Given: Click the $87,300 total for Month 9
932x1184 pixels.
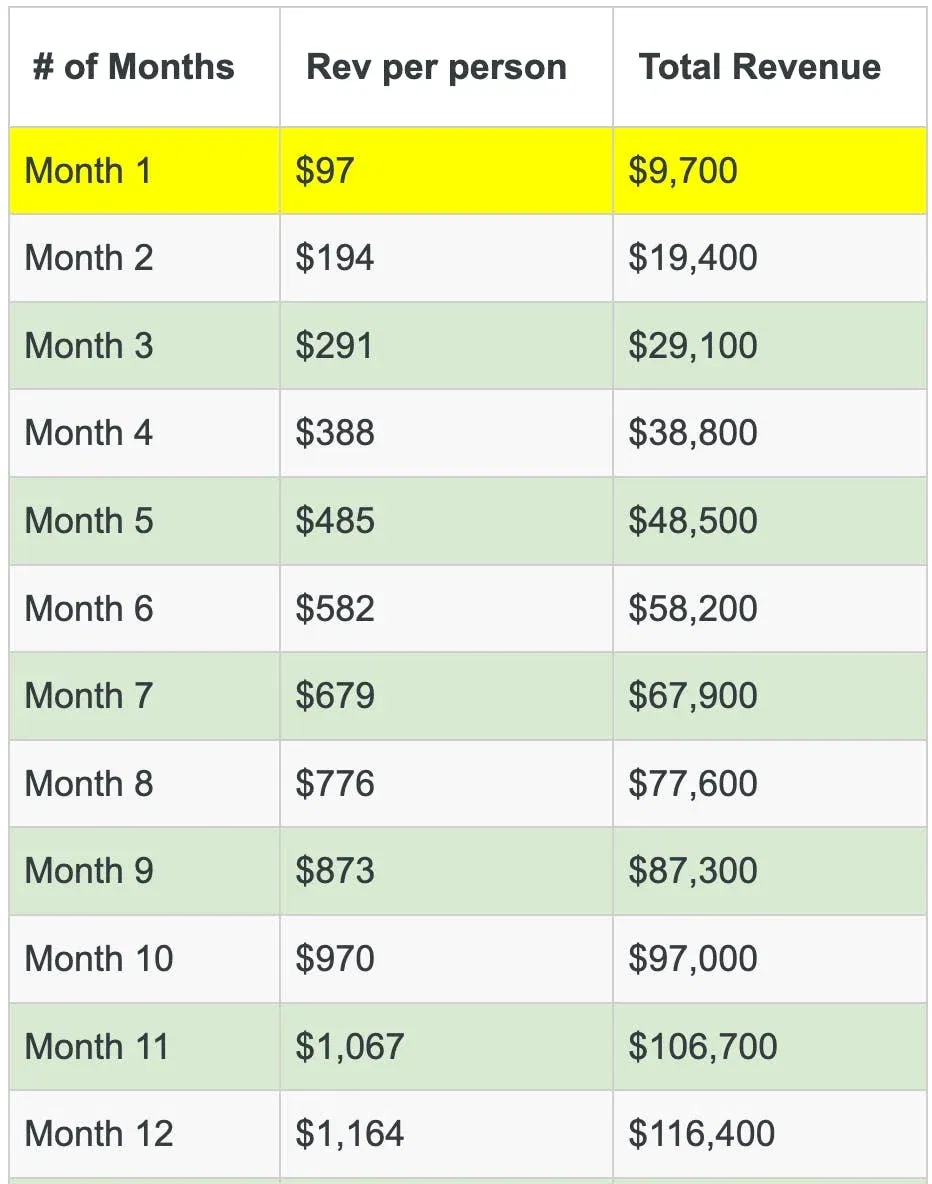Looking at the screenshot, I should (770, 871).
